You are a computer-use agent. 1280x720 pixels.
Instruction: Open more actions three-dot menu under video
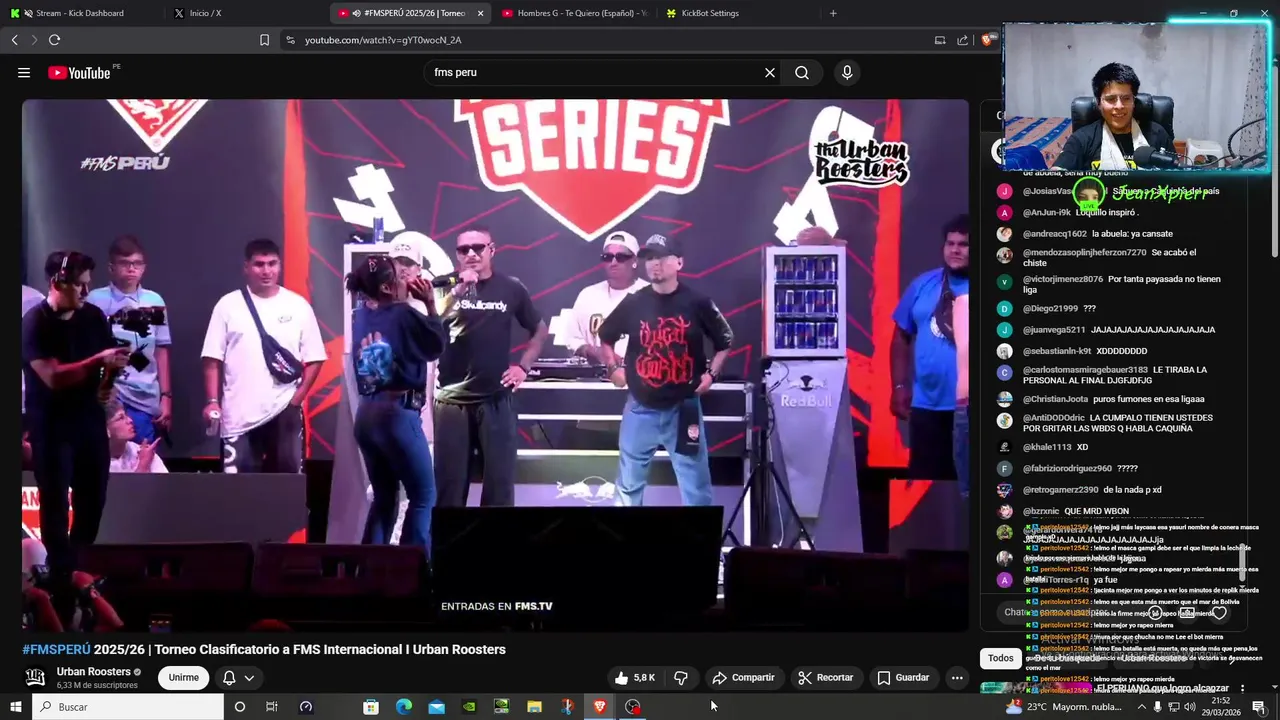coord(957,678)
